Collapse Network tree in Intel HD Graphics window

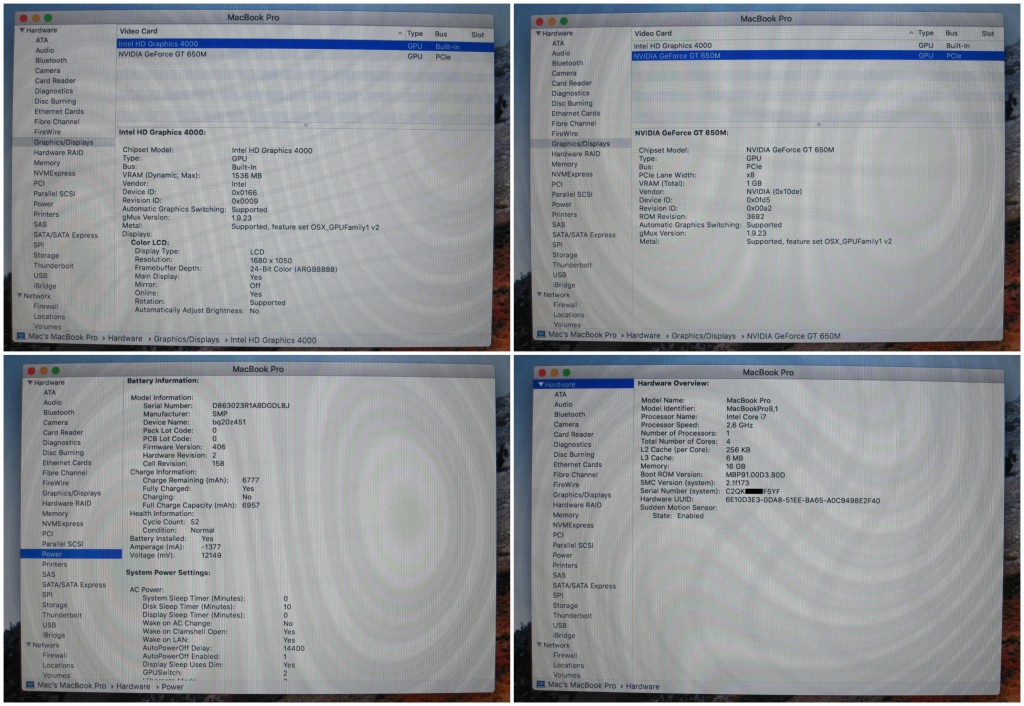click(20, 296)
